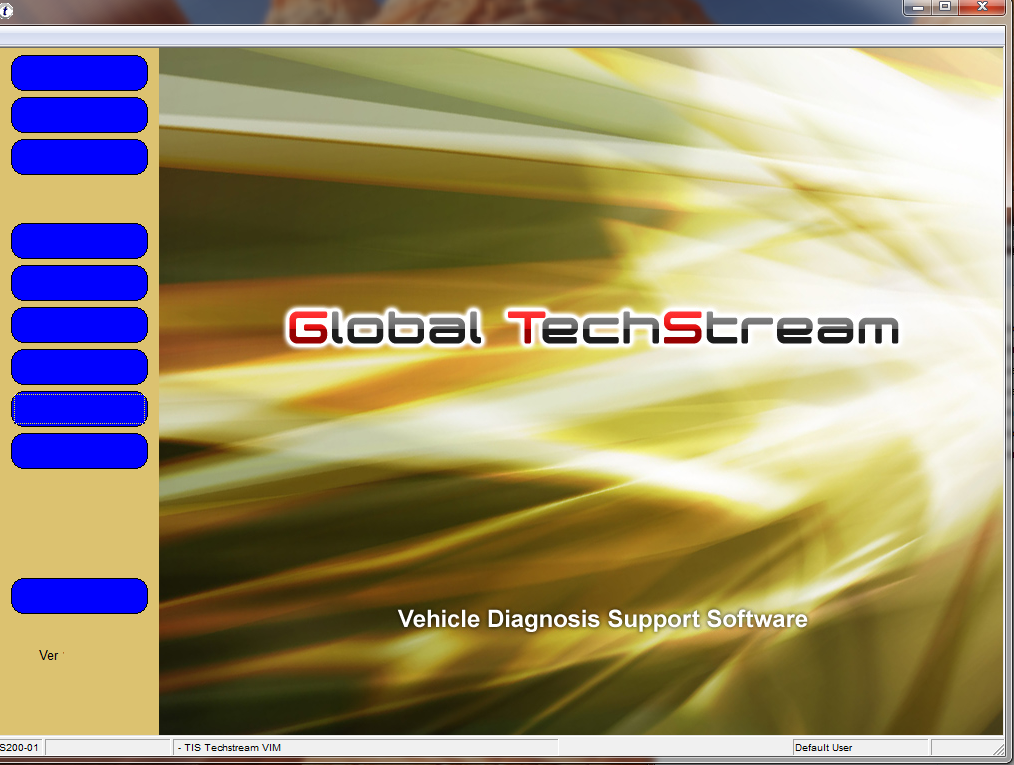Click the topmost blue sidebar button
This screenshot has width=1014, height=765.
click(x=80, y=72)
